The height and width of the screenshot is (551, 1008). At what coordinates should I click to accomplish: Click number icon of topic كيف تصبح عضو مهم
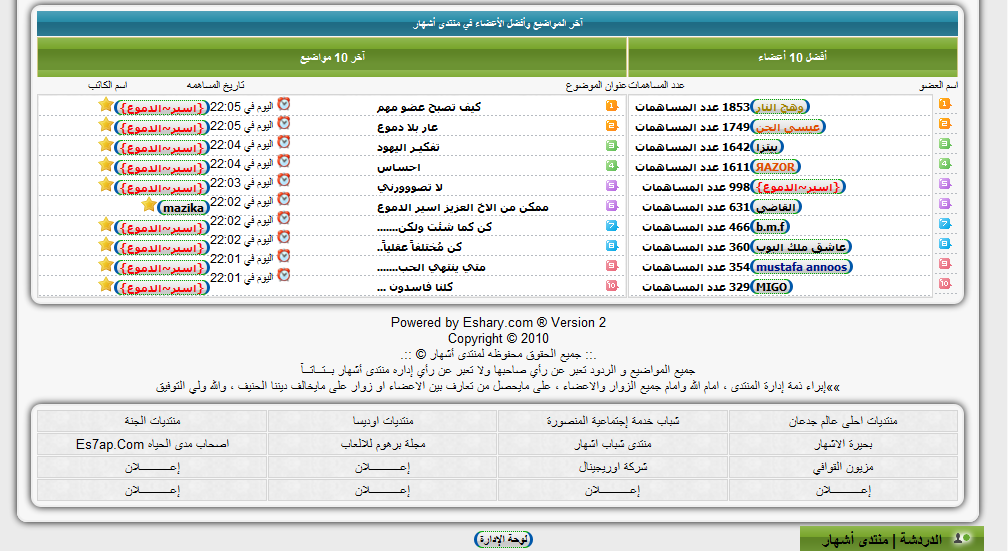611,105
